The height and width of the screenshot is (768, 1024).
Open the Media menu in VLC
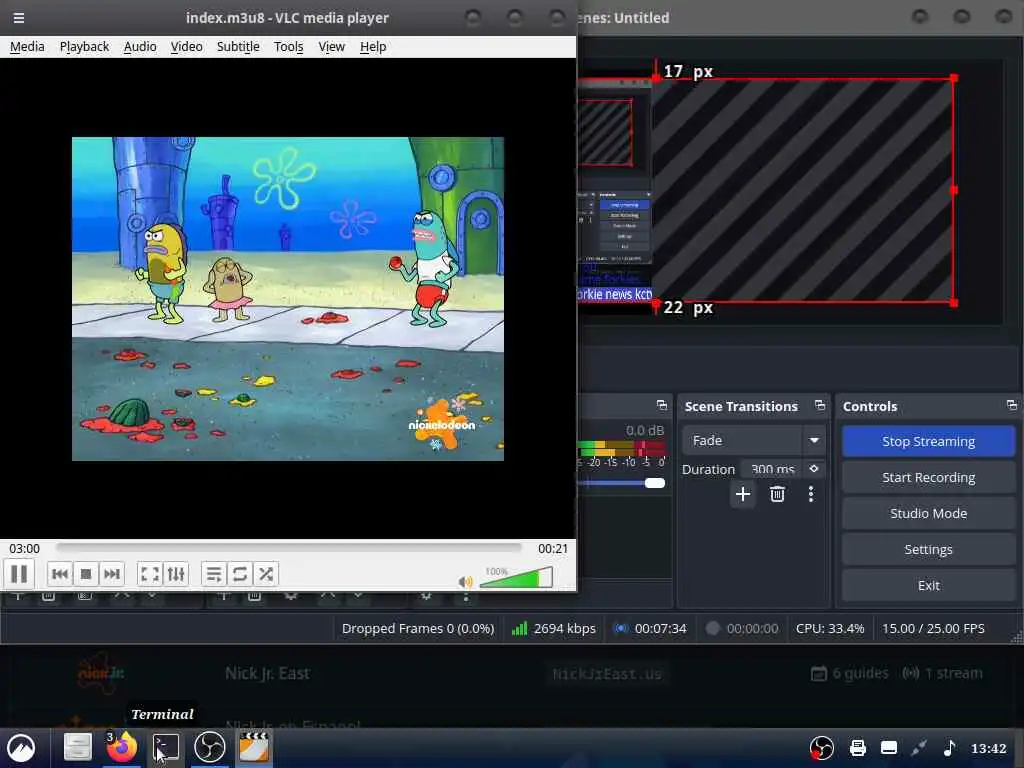(27, 46)
